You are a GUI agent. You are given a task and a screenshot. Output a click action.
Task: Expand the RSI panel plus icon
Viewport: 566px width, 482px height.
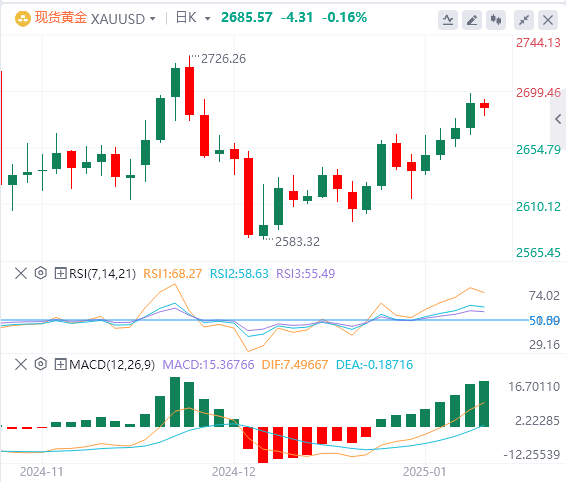point(60,273)
